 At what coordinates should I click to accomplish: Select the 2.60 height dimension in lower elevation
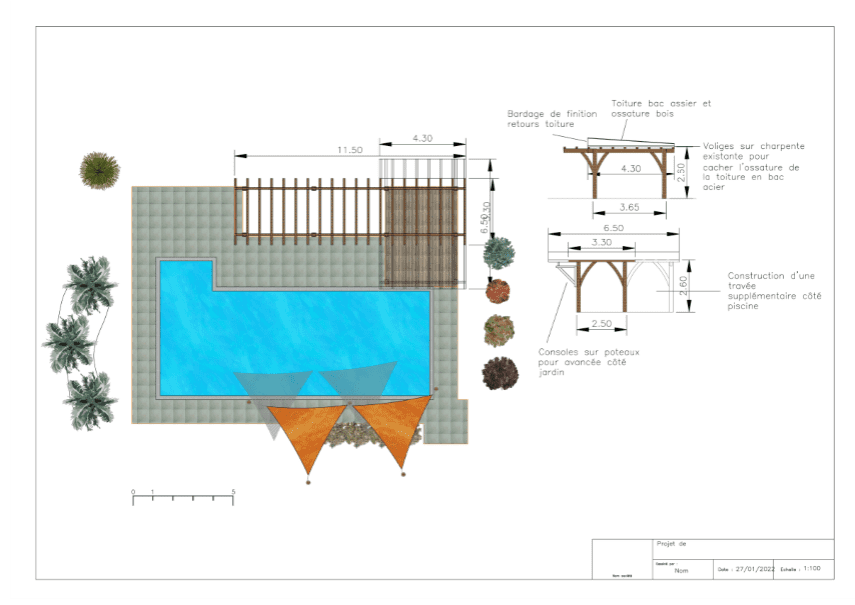click(x=682, y=287)
